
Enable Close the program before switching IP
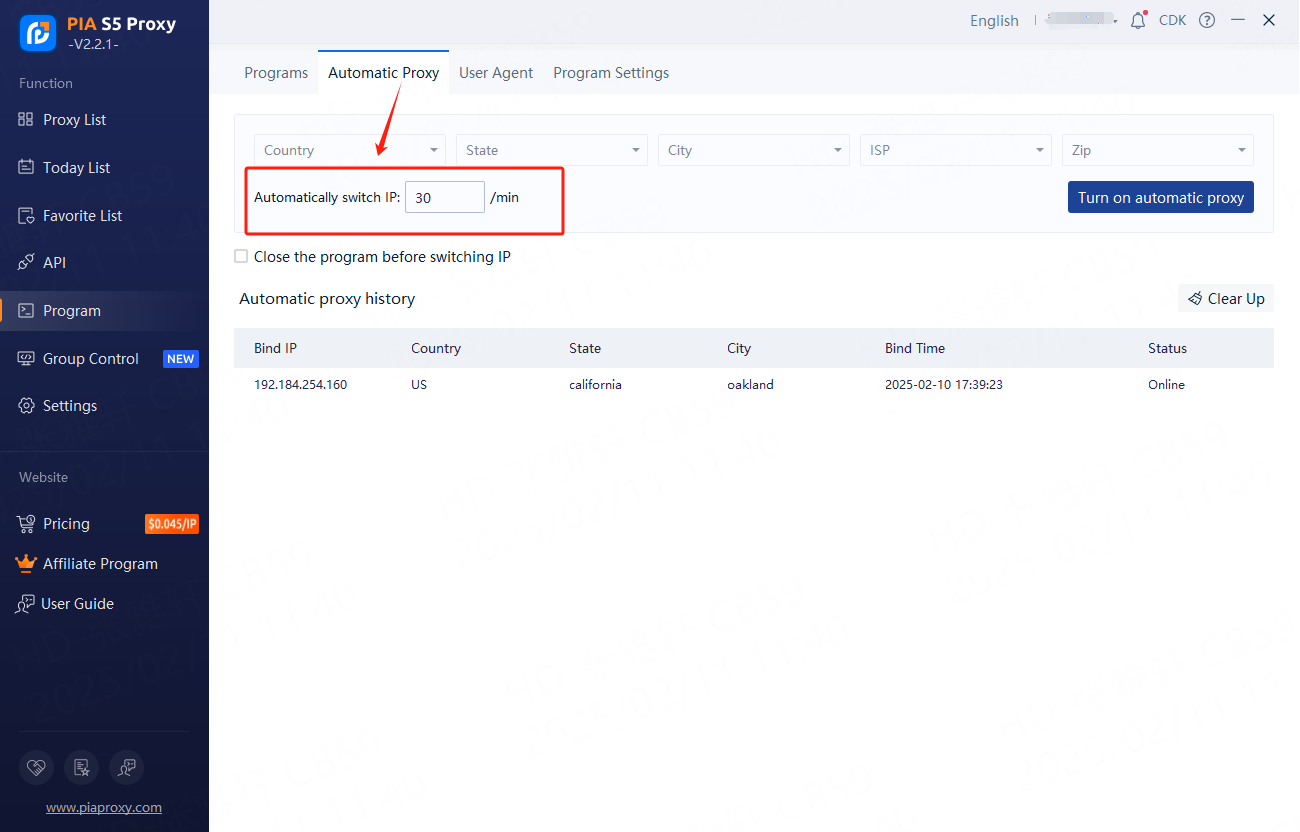pos(241,257)
